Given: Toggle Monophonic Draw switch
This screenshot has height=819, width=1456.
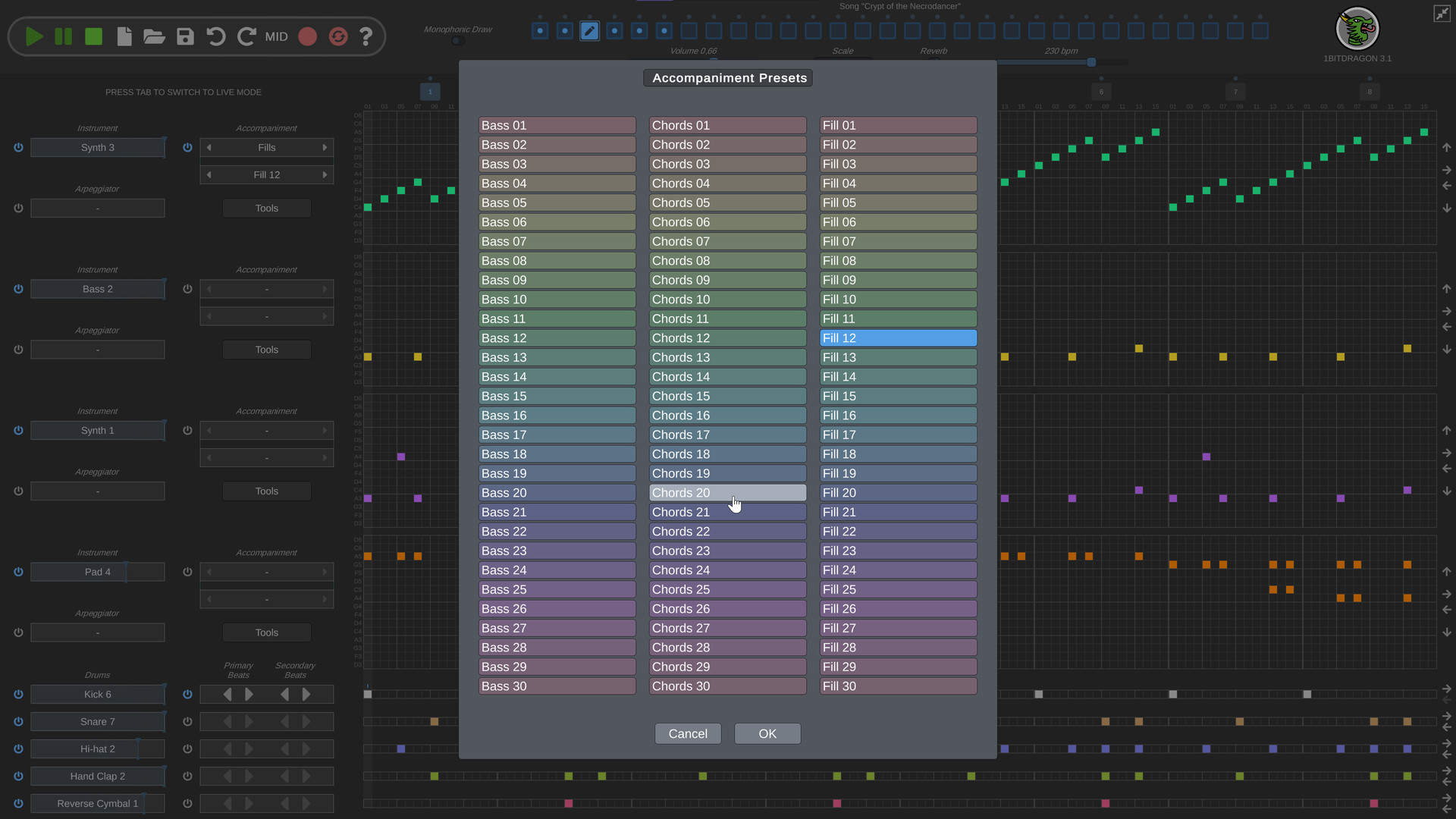Looking at the screenshot, I should coord(457,41).
